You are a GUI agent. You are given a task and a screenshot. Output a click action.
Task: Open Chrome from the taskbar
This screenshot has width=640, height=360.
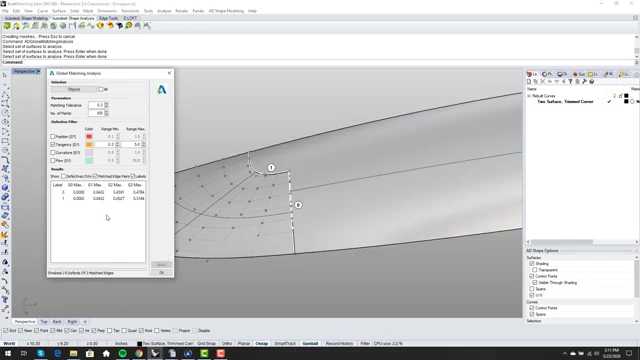pyautogui.click(x=139, y=353)
